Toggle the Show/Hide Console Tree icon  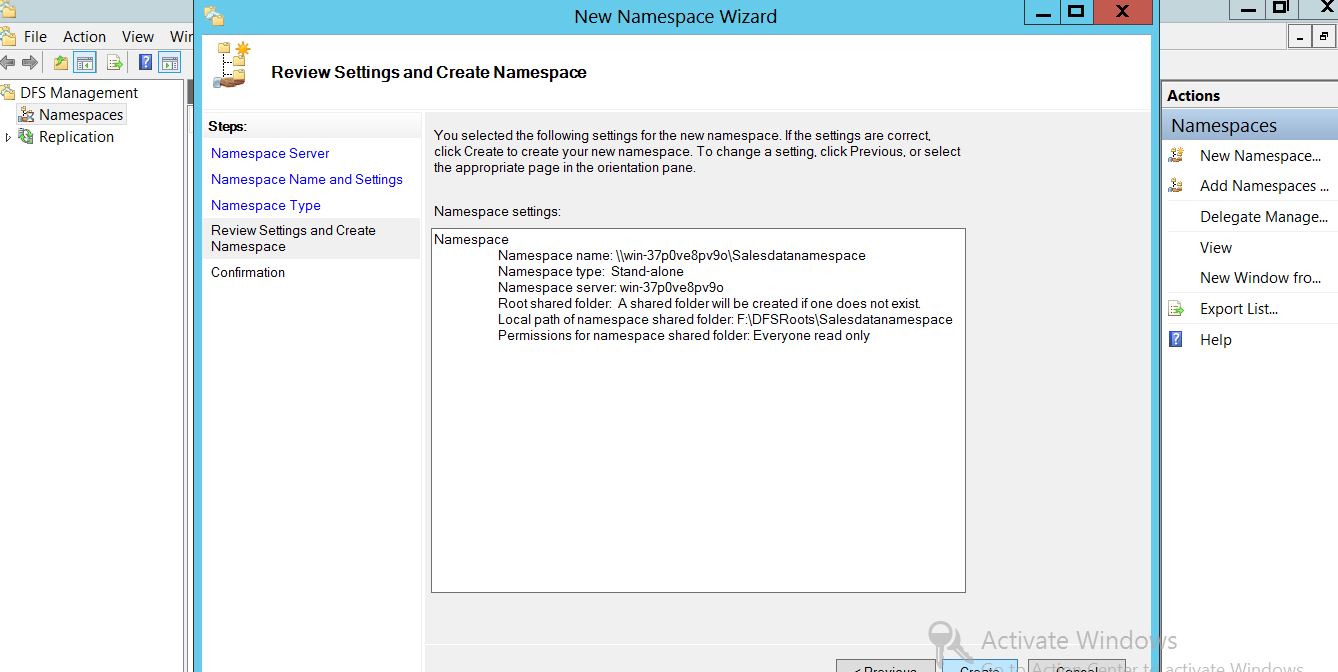[x=86, y=63]
